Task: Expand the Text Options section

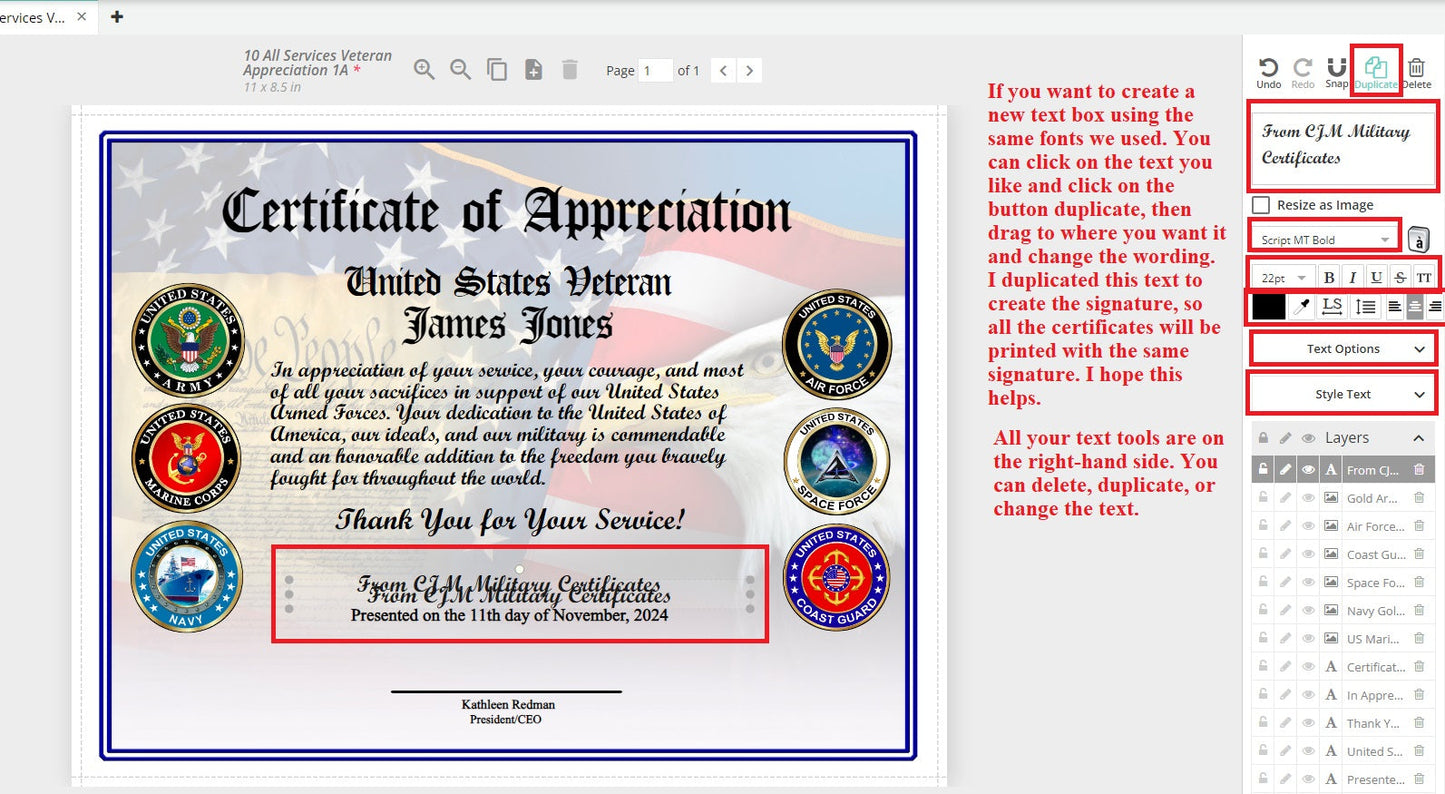Action: pyautogui.click(x=1343, y=349)
